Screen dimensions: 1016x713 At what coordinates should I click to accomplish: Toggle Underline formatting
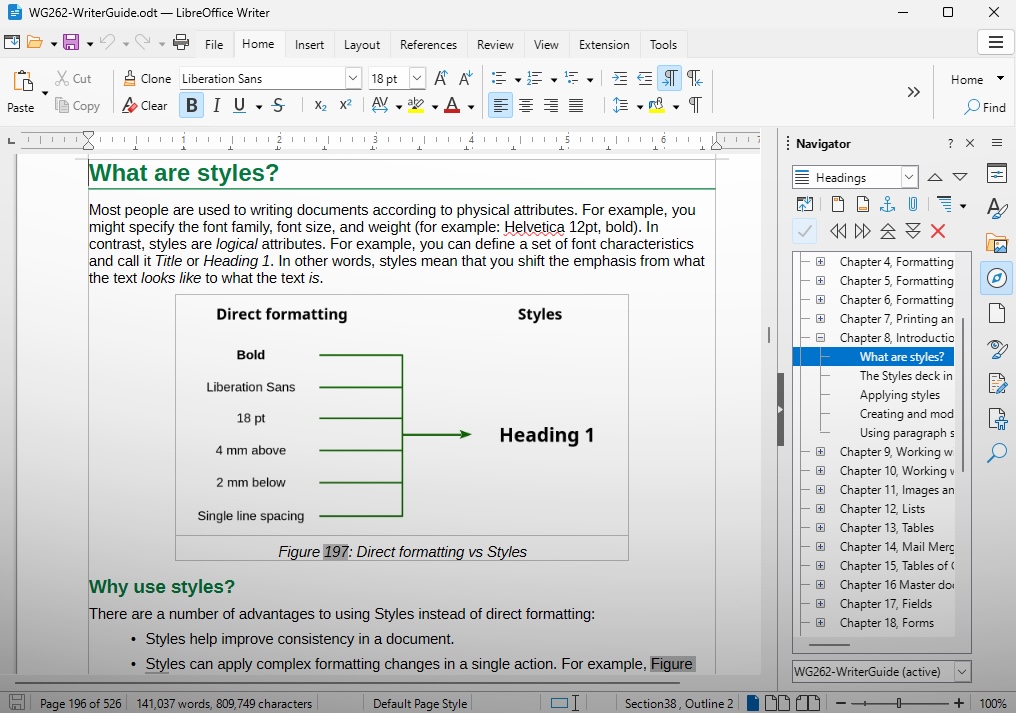[239, 106]
